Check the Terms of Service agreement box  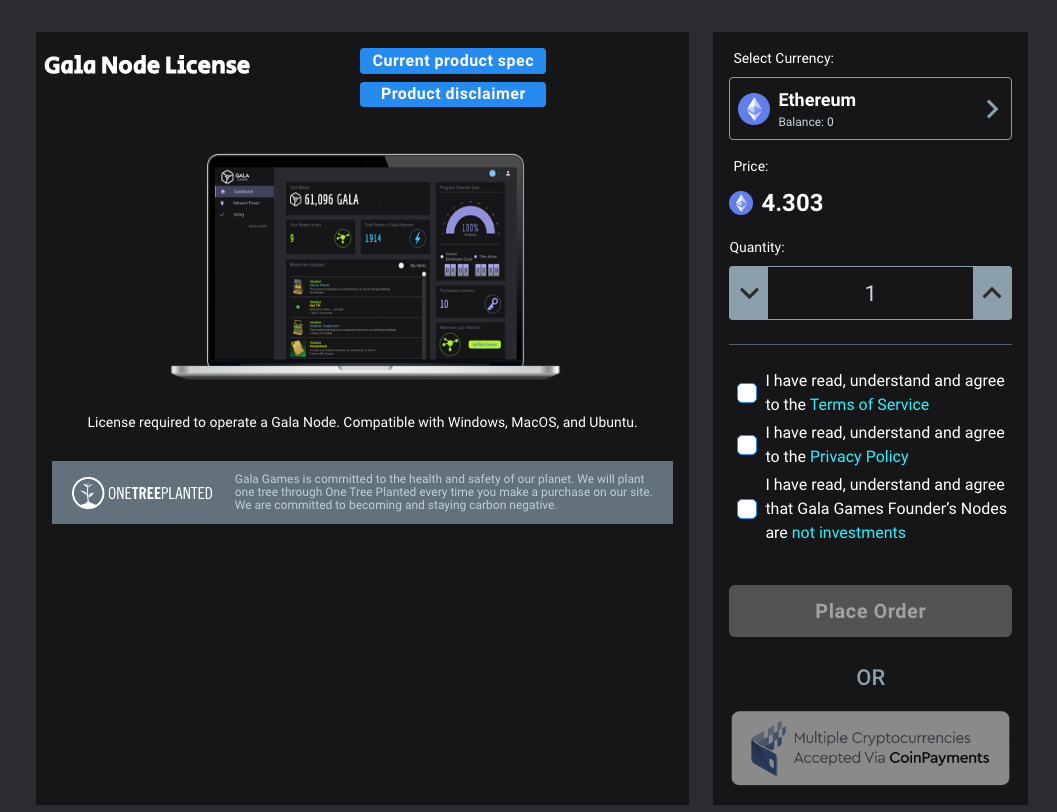[747, 393]
